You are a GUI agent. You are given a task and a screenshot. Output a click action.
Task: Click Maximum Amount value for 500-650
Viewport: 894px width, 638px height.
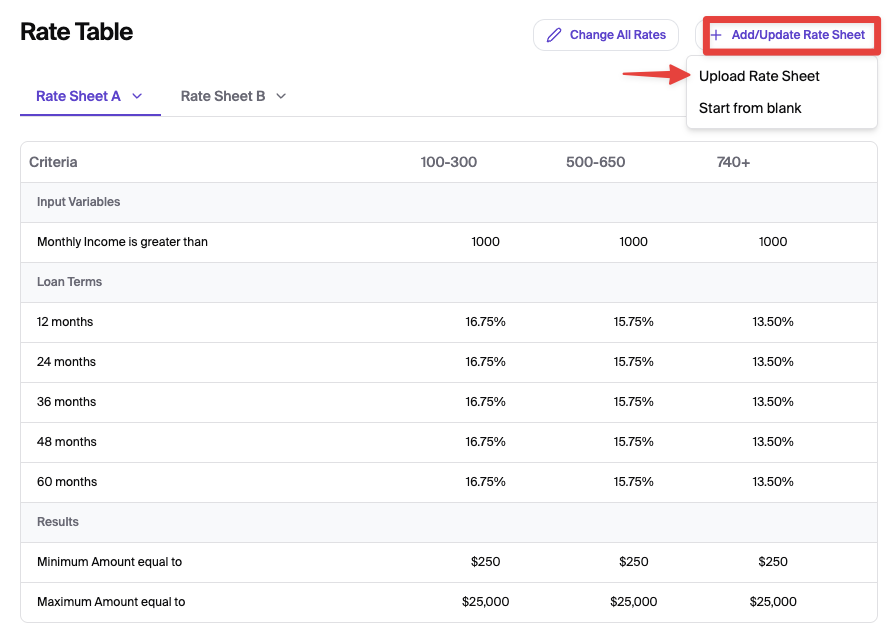coord(633,602)
